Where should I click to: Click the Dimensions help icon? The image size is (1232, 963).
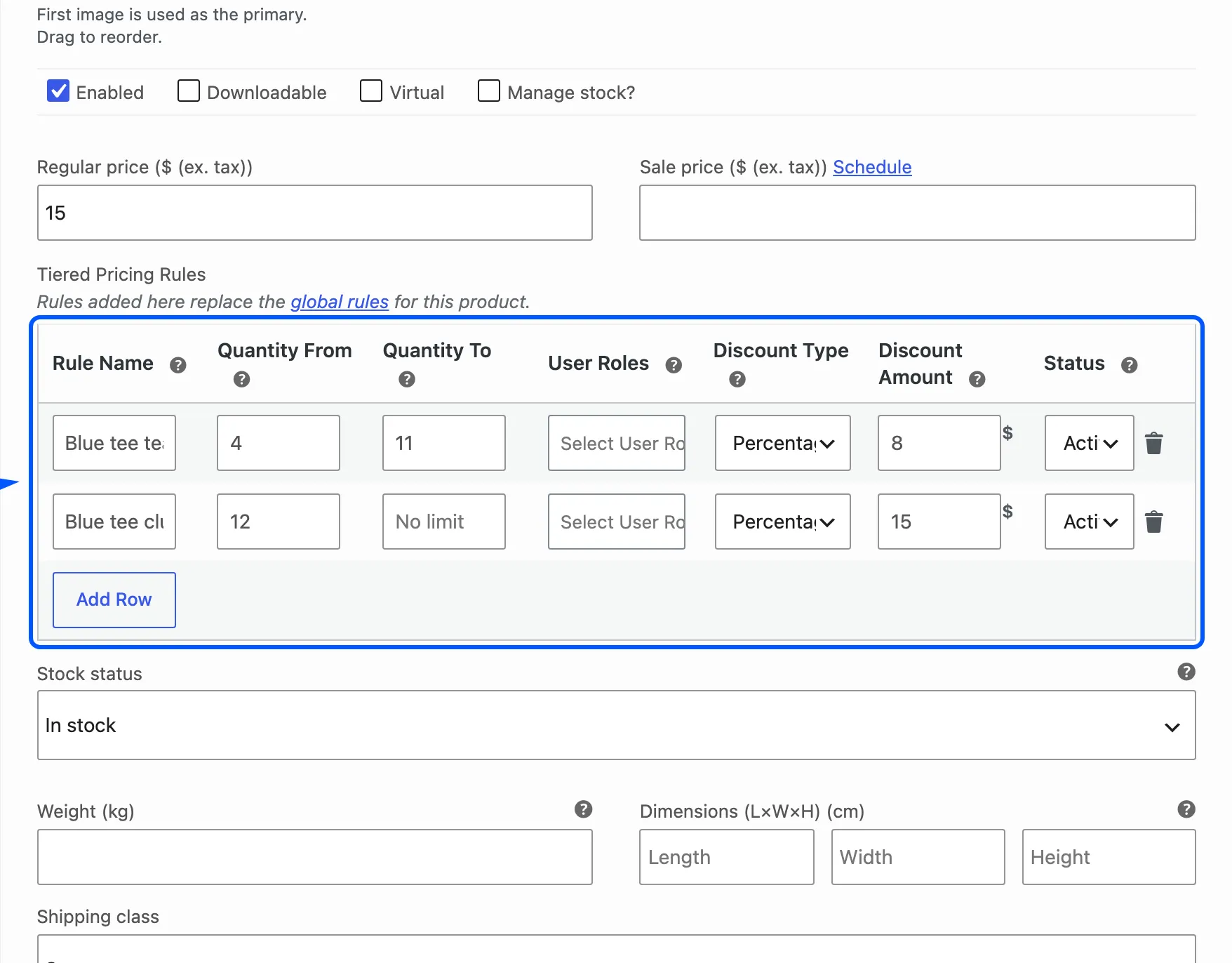pos(1186,809)
